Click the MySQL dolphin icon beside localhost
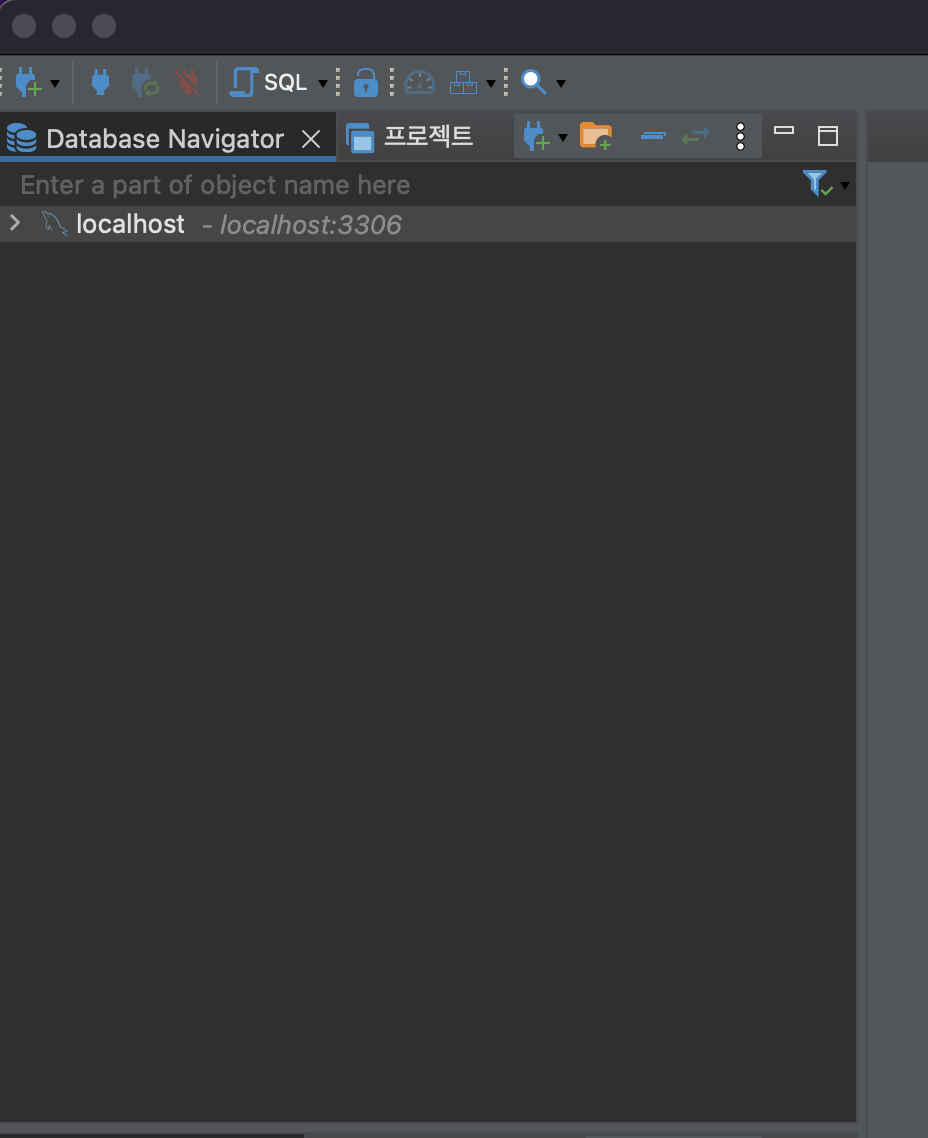 tap(54, 224)
